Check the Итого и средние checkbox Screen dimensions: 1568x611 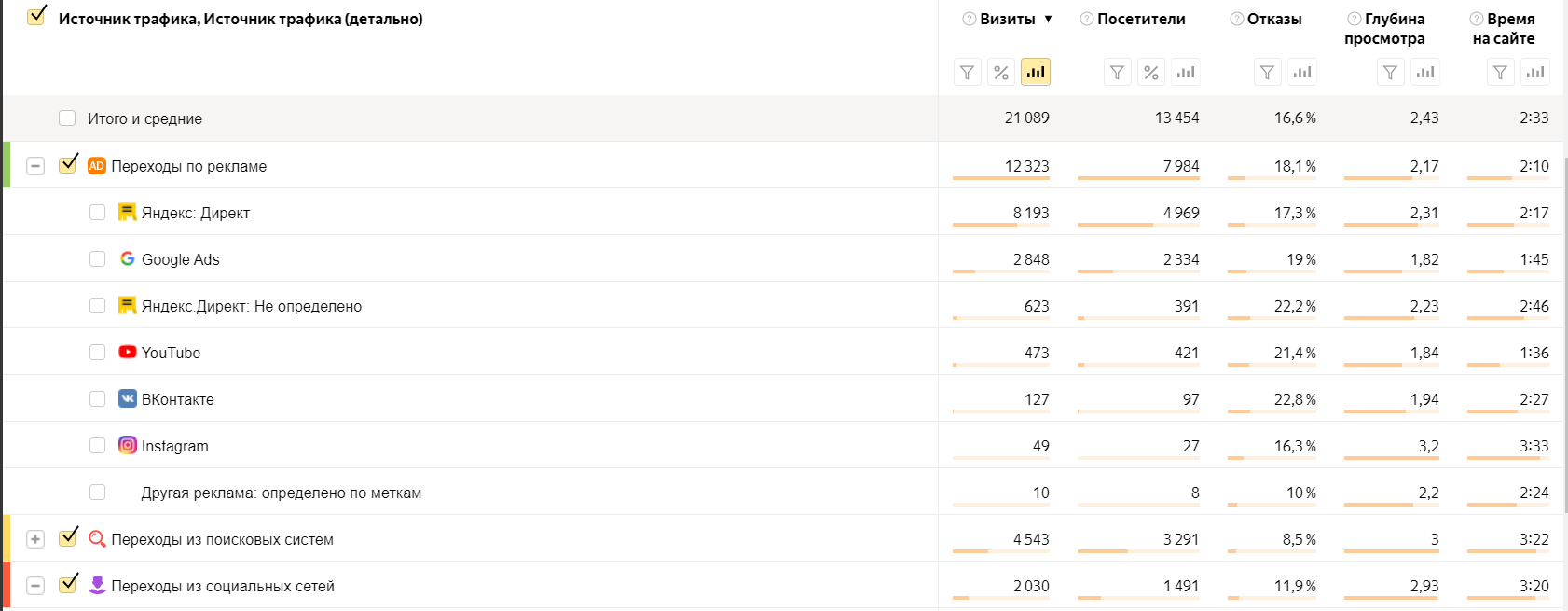point(67,118)
